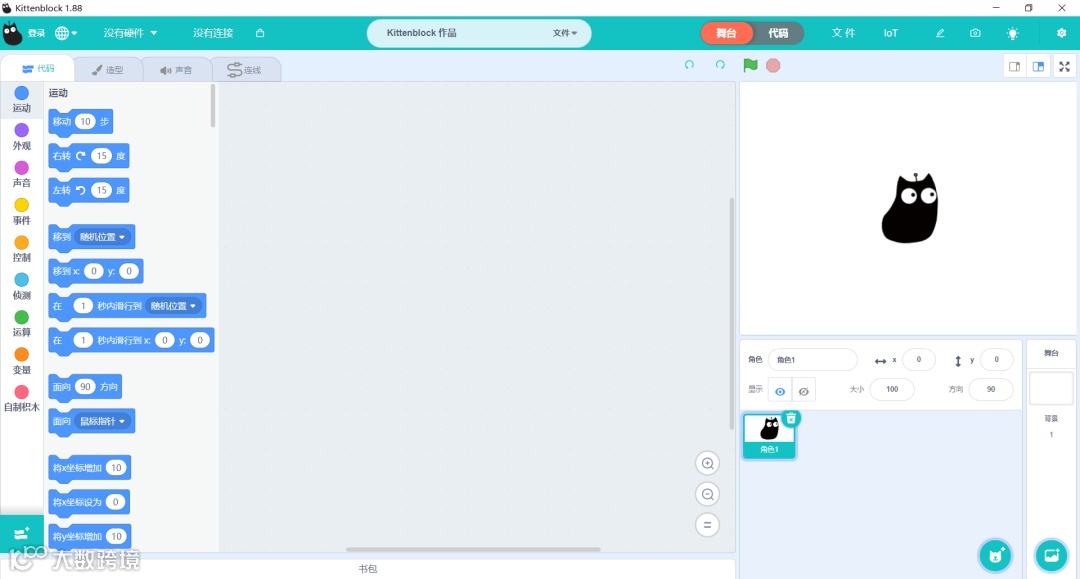Select the 外观 looks category
This screenshot has height=579, width=1080.
tap(21, 137)
